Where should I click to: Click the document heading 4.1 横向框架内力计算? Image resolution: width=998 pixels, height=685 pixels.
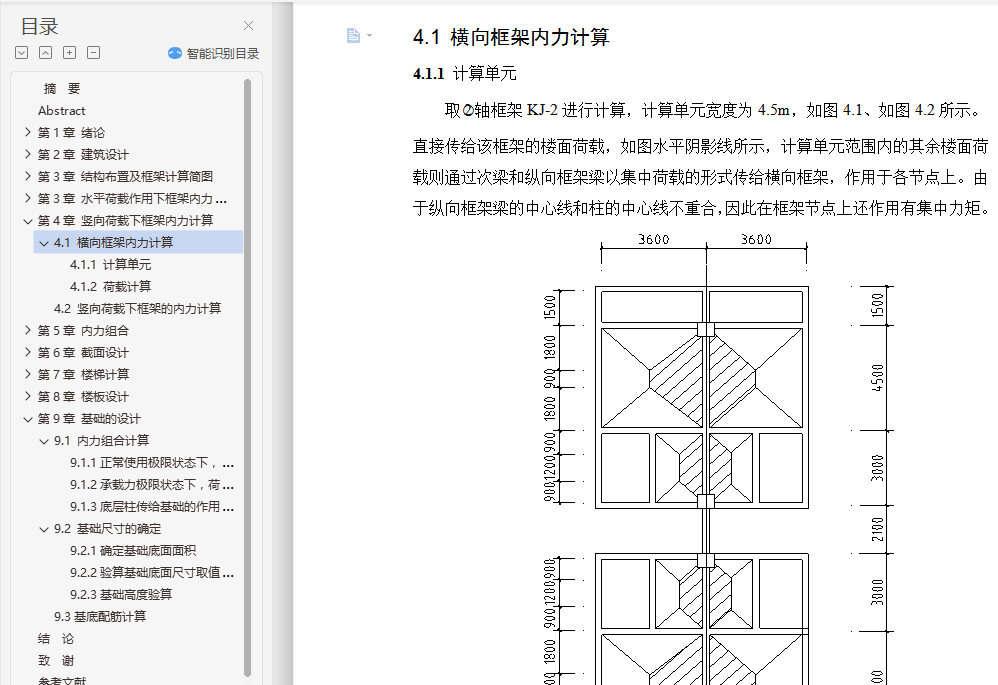coord(511,37)
